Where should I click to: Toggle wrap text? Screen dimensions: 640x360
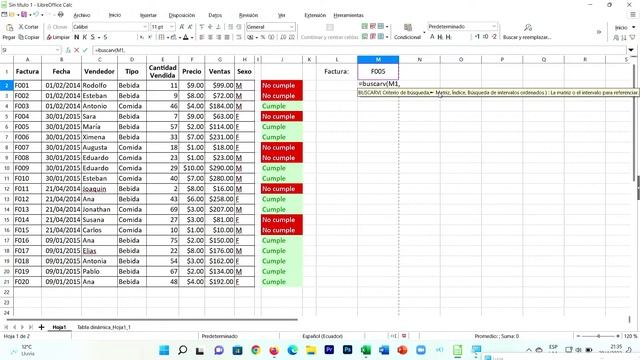click(x=239, y=37)
